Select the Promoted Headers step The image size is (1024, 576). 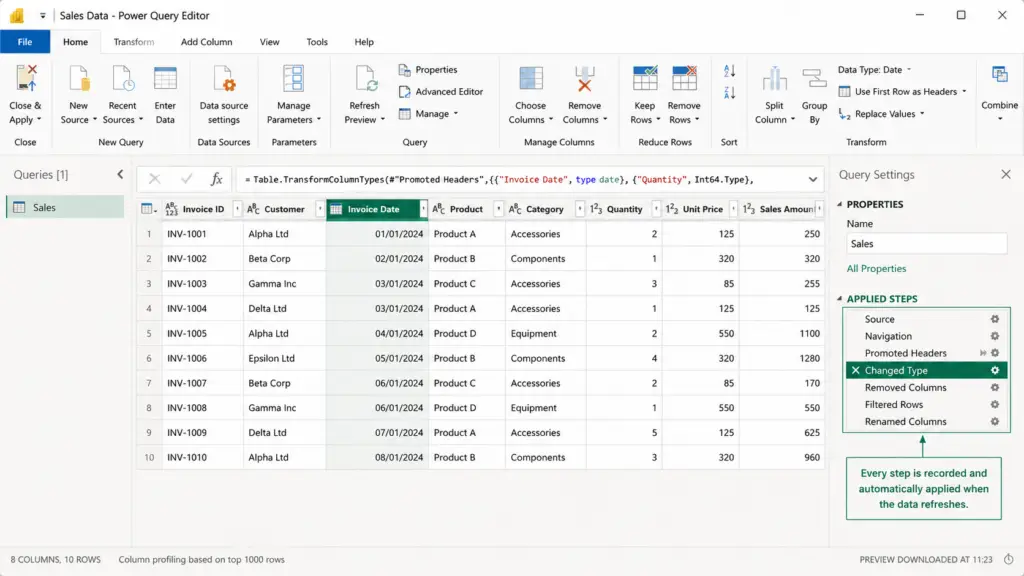tap(905, 353)
